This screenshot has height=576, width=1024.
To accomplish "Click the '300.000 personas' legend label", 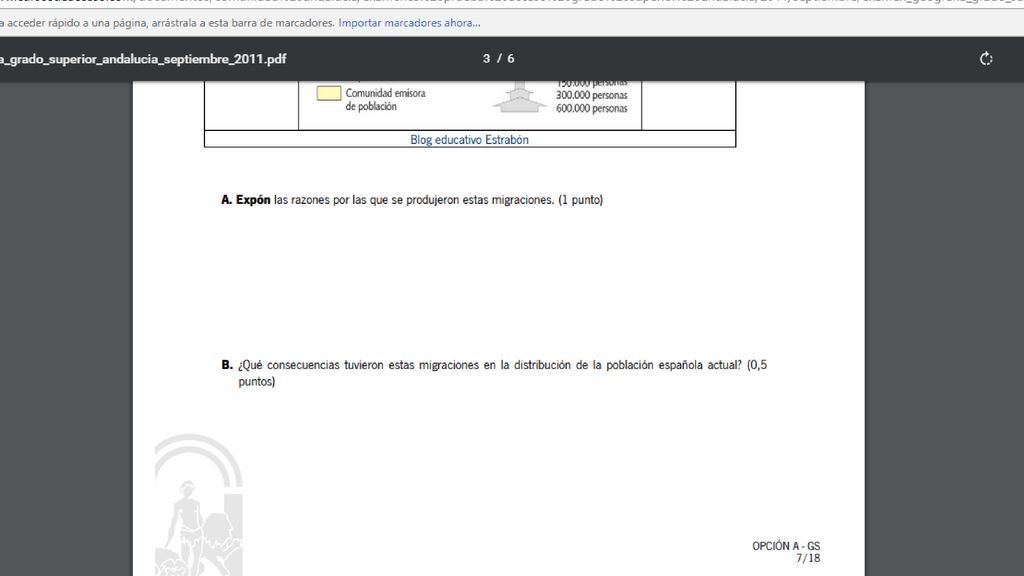I will coord(592,95).
